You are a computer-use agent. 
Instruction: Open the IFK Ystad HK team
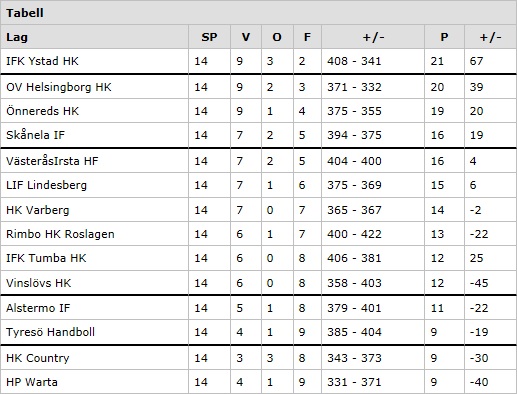pyautogui.click(x=42, y=61)
